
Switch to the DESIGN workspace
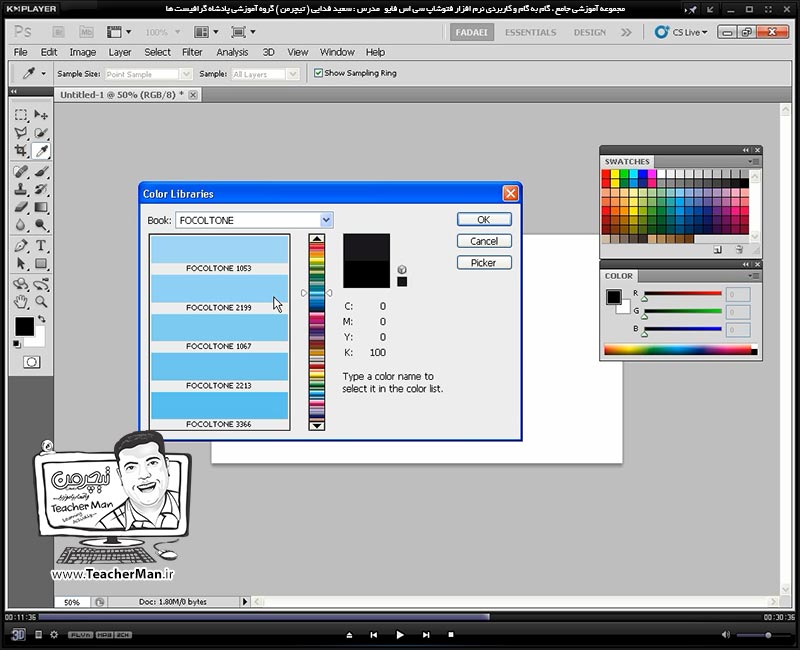click(590, 32)
